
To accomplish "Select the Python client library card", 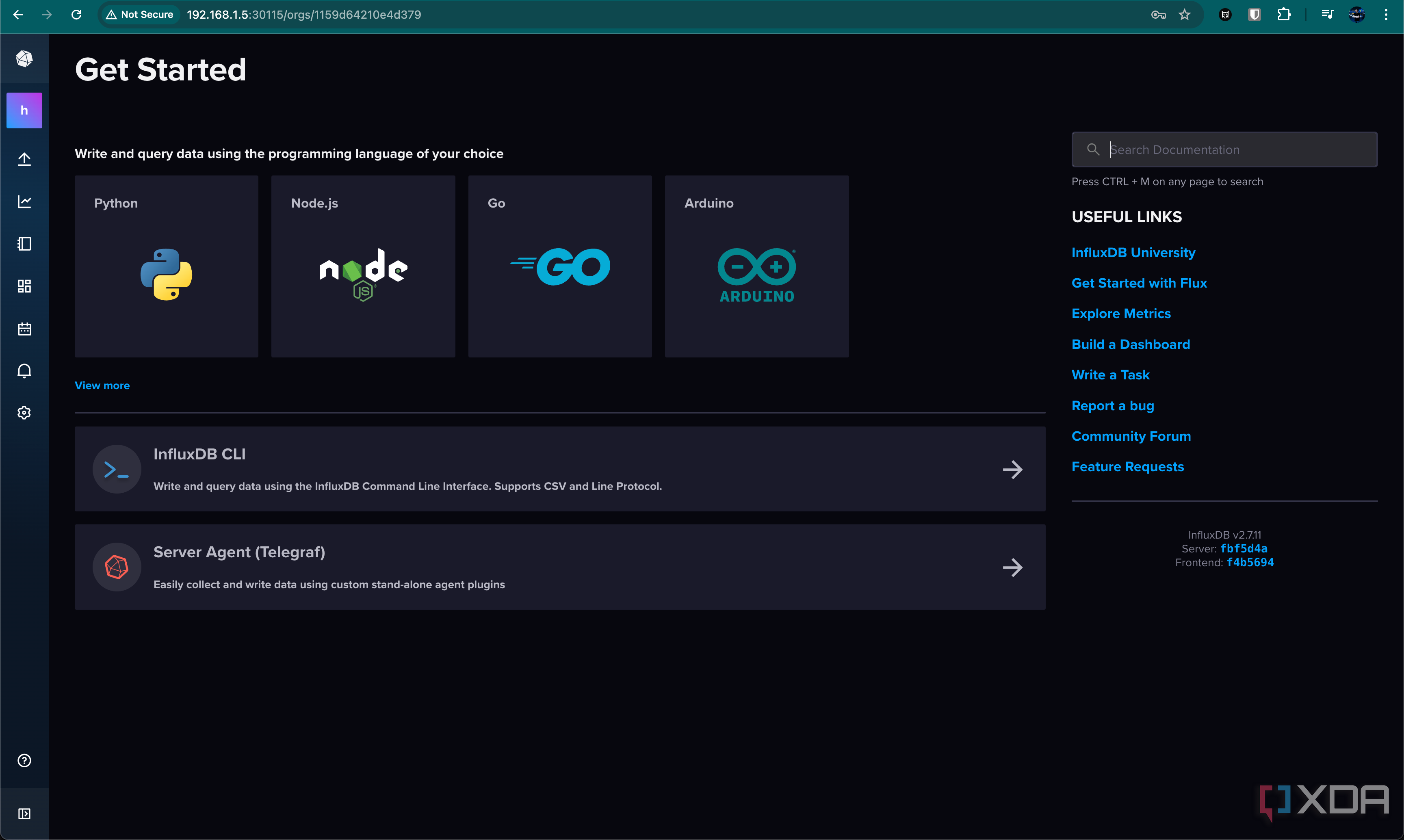I will (x=167, y=266).
